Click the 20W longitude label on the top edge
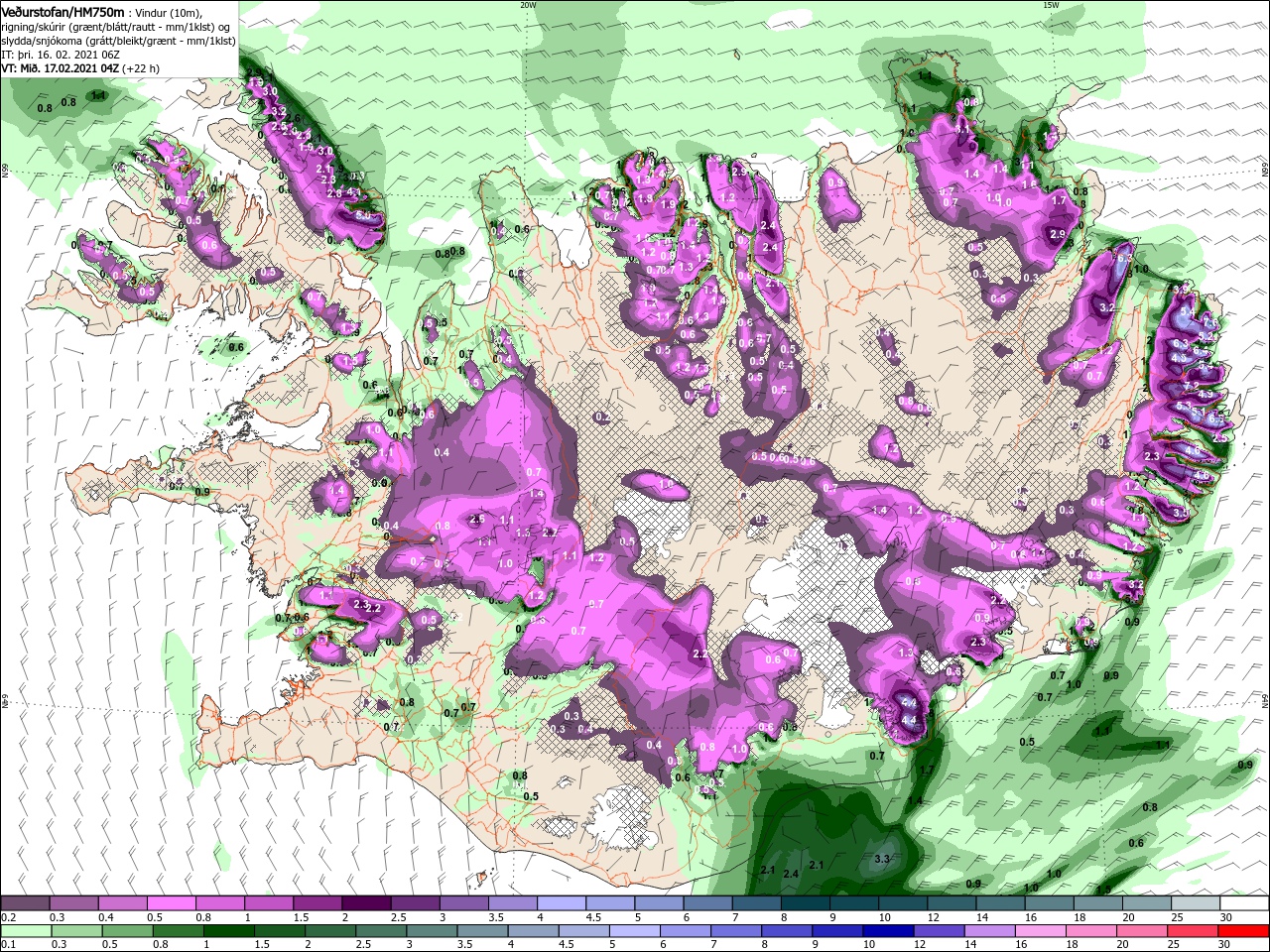The image size is (1270, 952). [x=528, y=5]
